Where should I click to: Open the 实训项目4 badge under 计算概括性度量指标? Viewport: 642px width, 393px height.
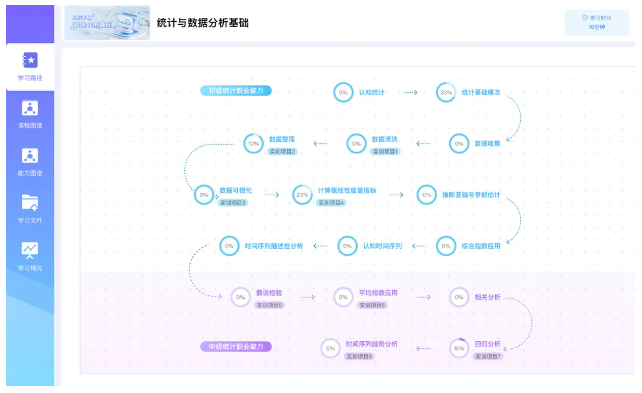[x=331, y=203]
